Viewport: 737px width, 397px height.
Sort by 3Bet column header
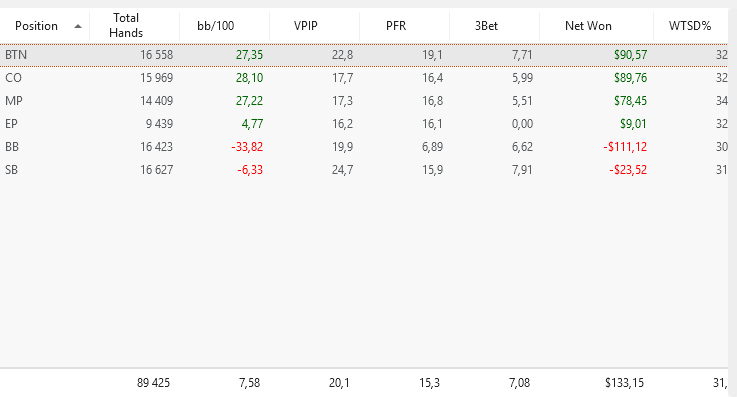click(494, 26)
